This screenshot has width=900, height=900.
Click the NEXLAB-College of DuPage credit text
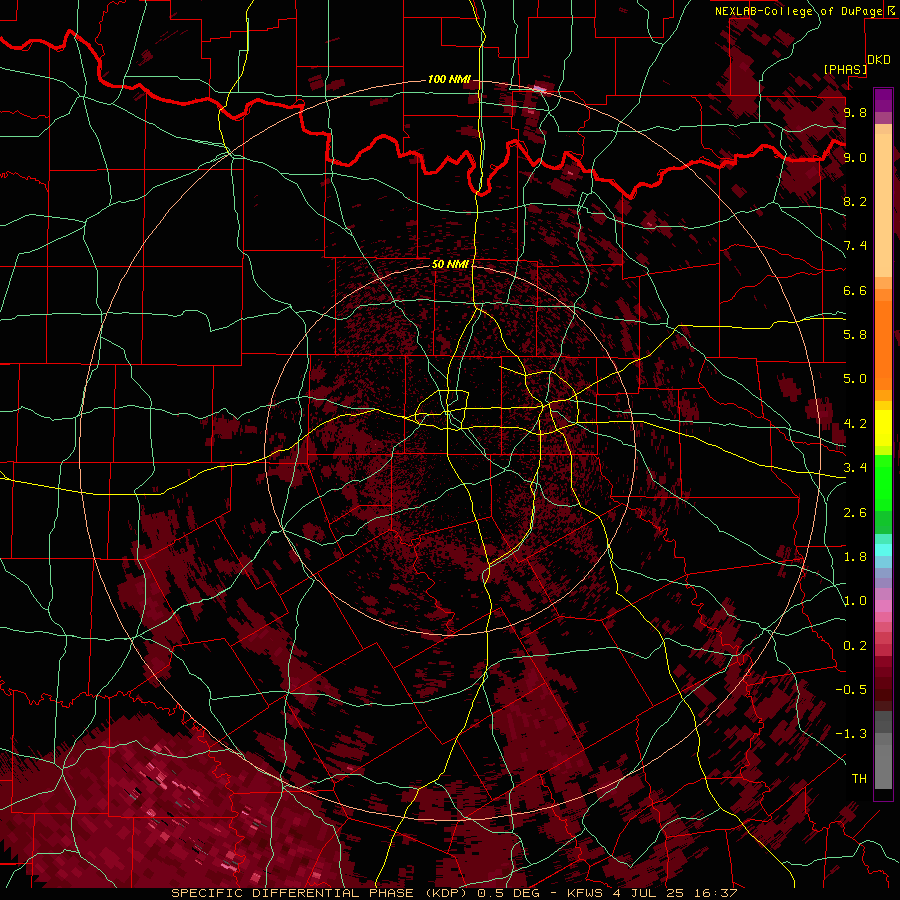[x=798, y=11]
